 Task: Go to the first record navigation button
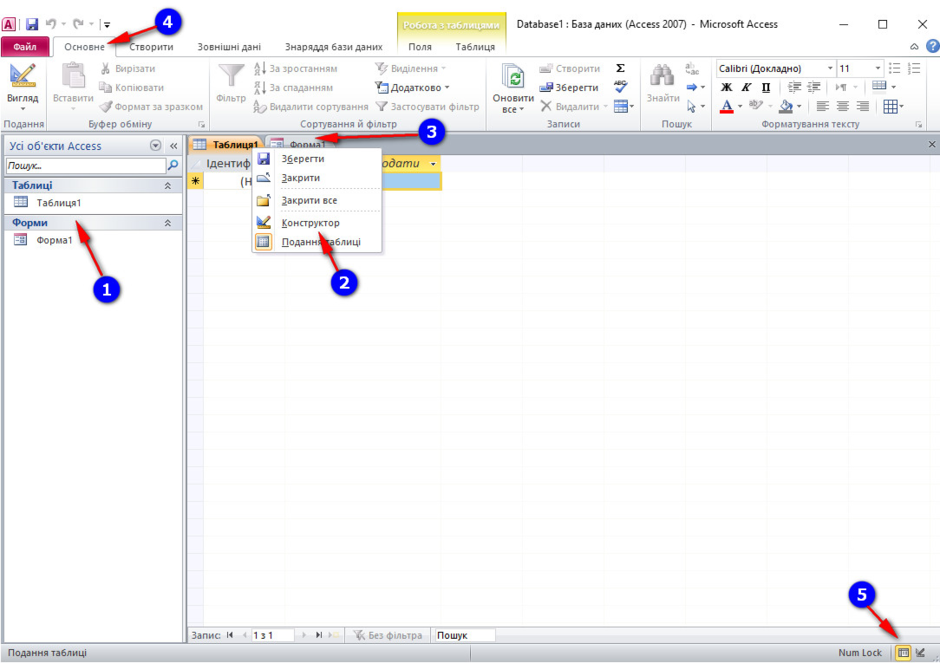(230, 635)
